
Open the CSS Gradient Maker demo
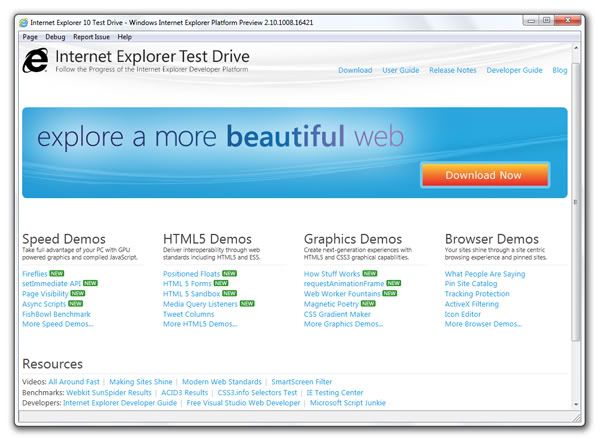[x=337, y=314]
